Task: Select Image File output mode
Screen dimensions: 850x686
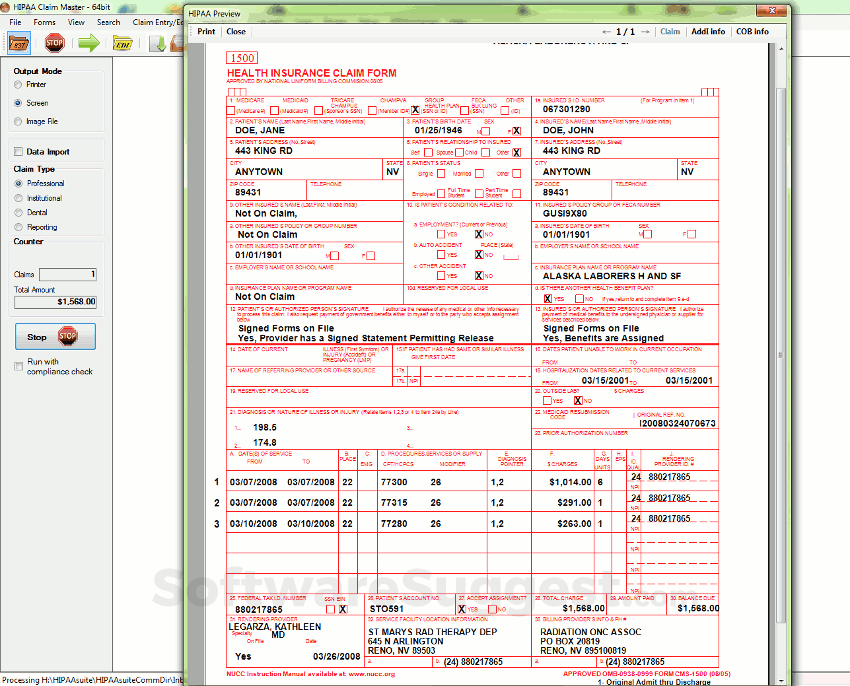Action: point(18,121)
